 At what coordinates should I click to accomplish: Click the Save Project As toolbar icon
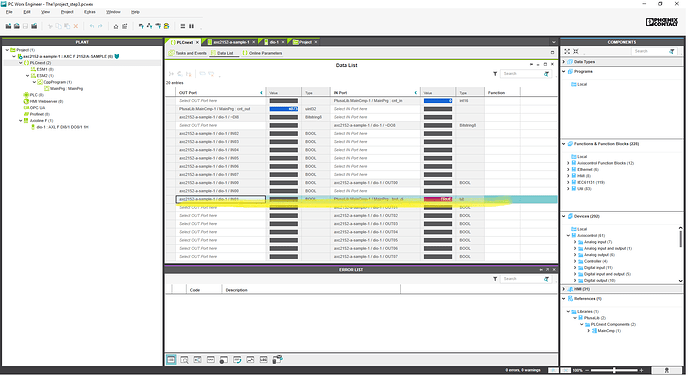[34, 26]
